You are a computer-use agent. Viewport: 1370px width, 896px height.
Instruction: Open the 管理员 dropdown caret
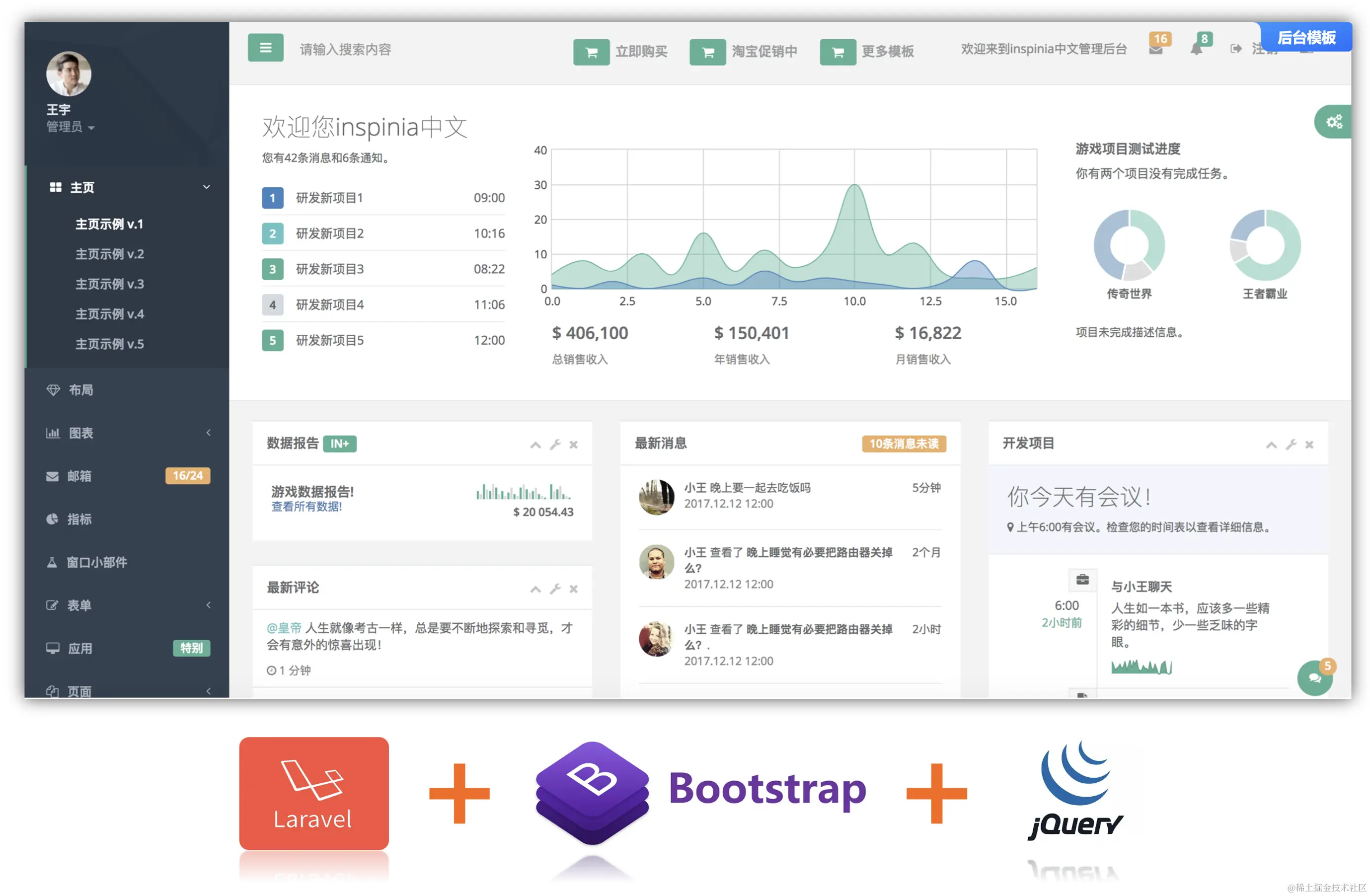pyautogui.click(x=91, y=128)
